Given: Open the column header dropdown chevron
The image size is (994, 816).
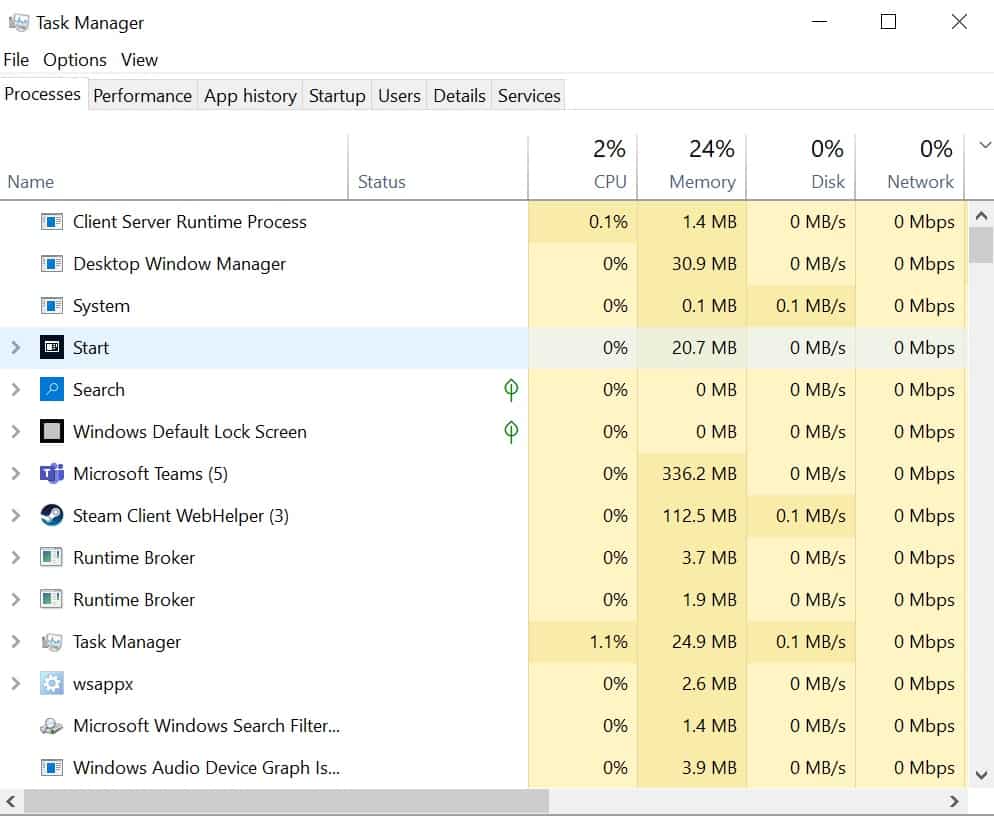Looking at the screenshot, I should (x=984, y=145).
